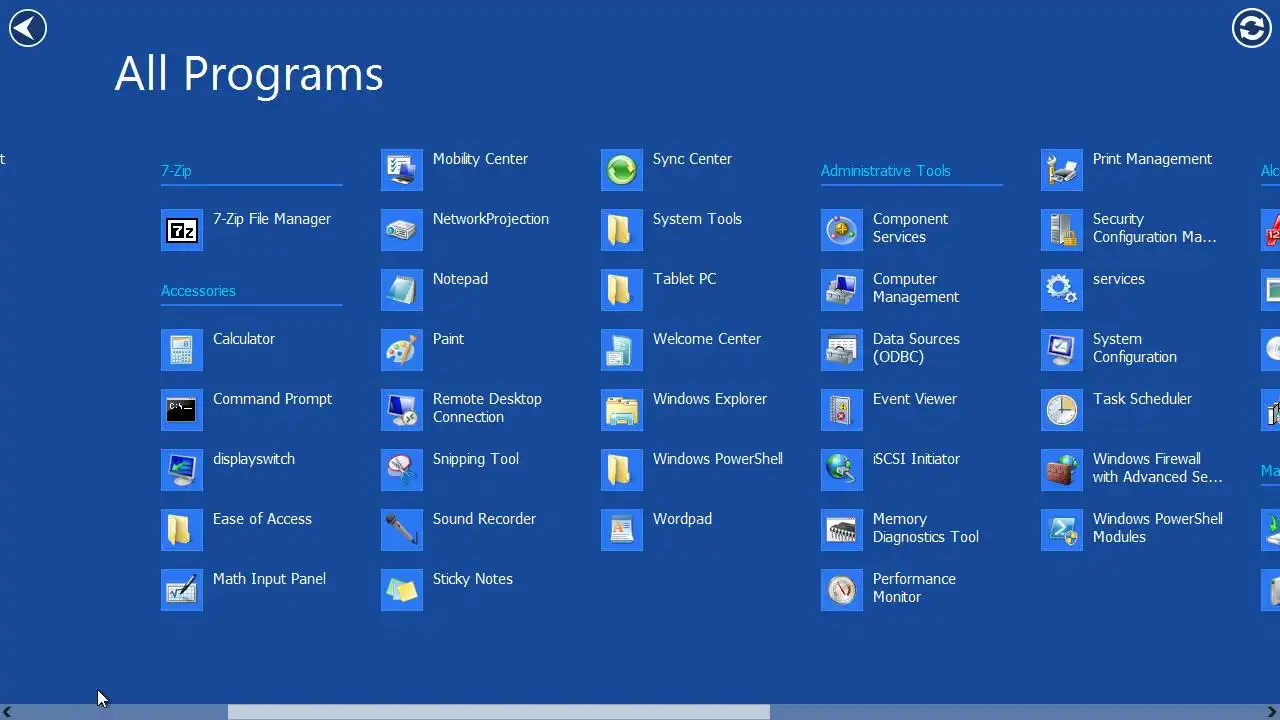Refresh the All Programs list

1251,28
